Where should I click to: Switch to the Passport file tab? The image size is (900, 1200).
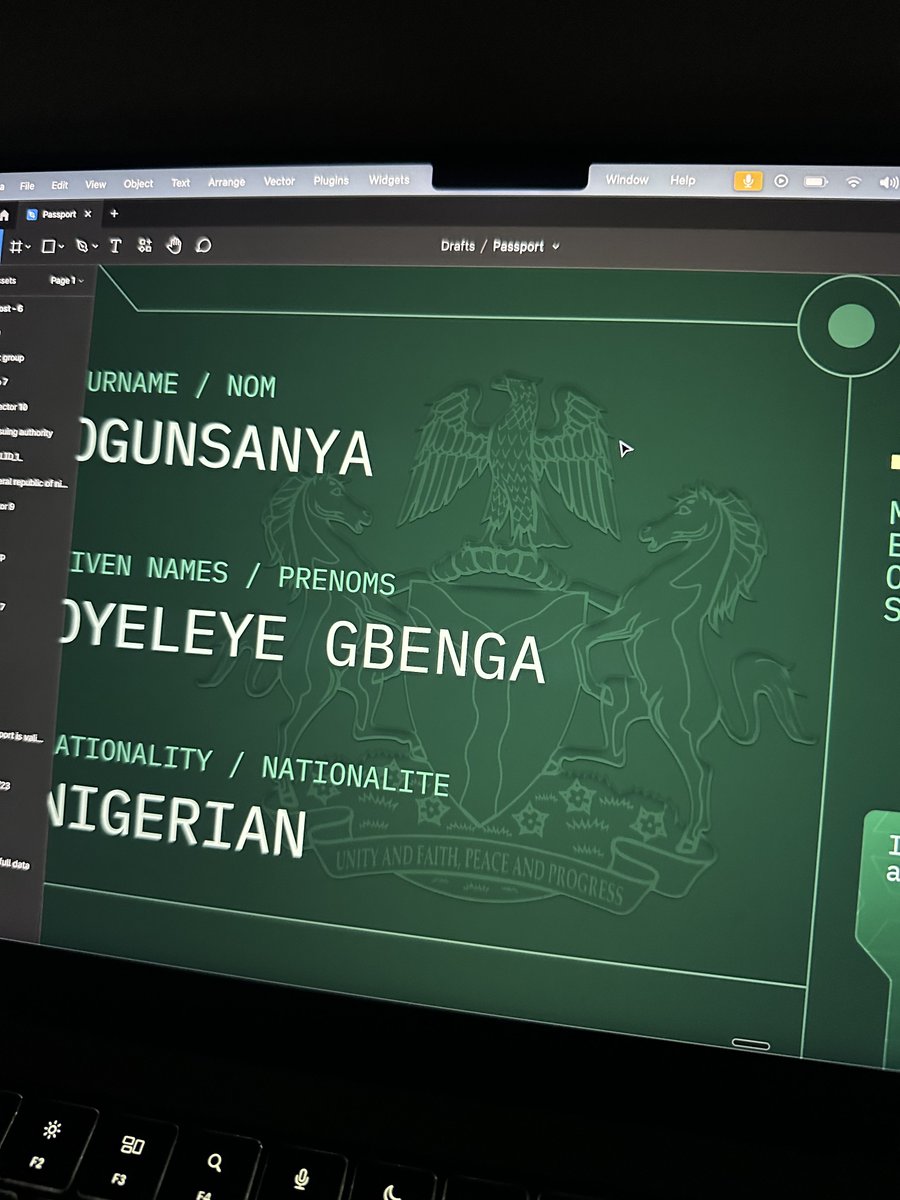click(x=58, y=214)
